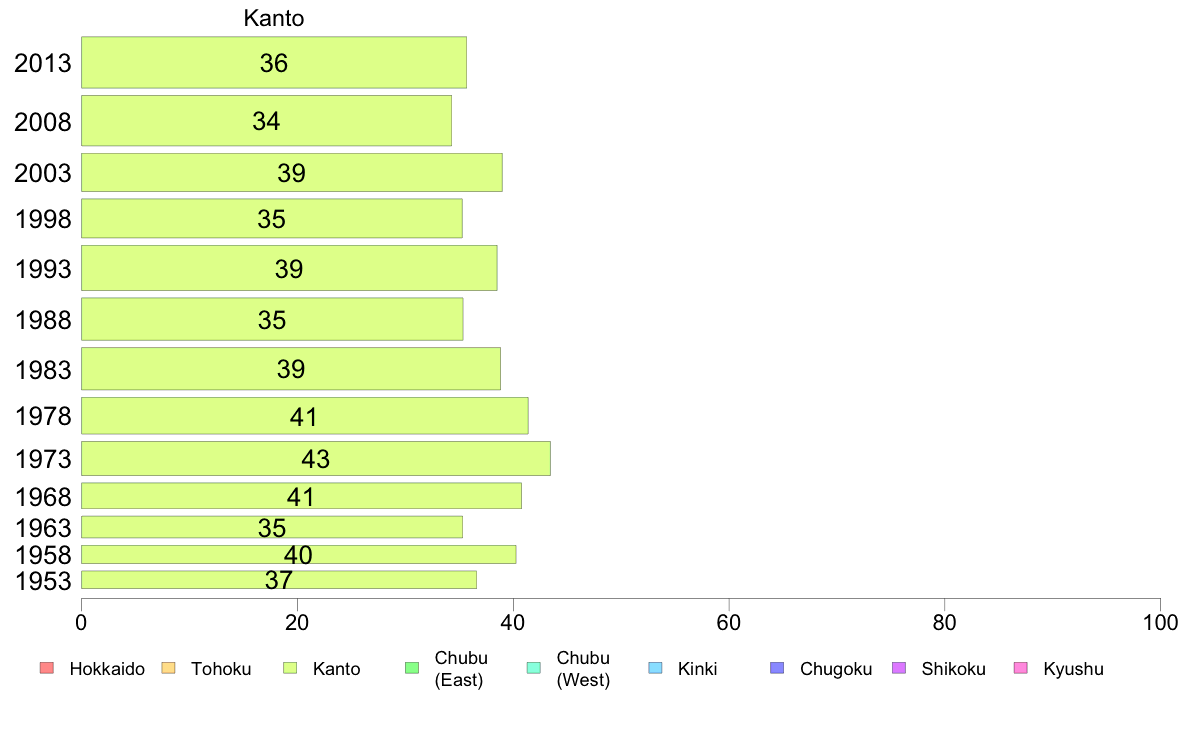Select the 2013 bar showing 36
Screen dimensions: 1188x736
point(274,62)
